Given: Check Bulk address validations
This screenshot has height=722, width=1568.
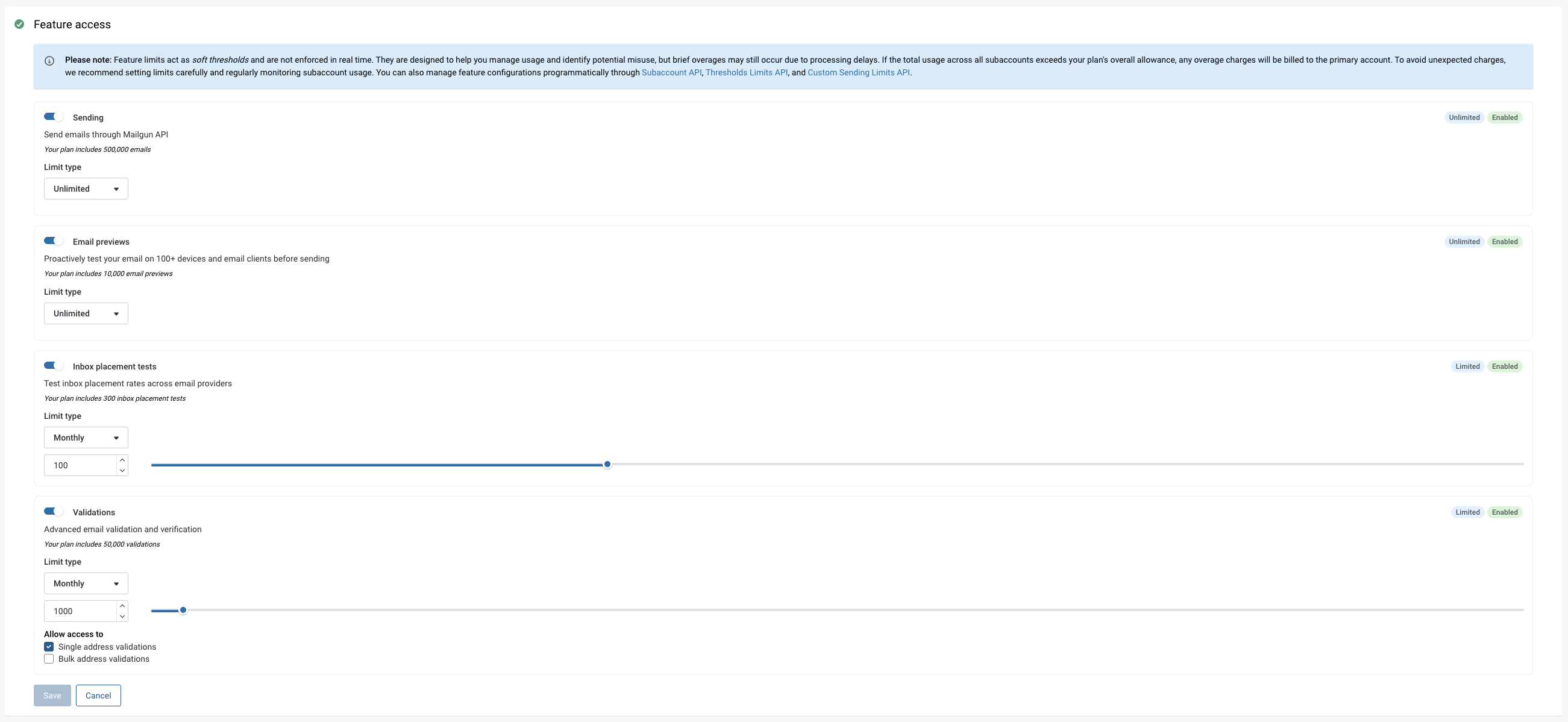Looking at the screenshot, I should 49,659.
